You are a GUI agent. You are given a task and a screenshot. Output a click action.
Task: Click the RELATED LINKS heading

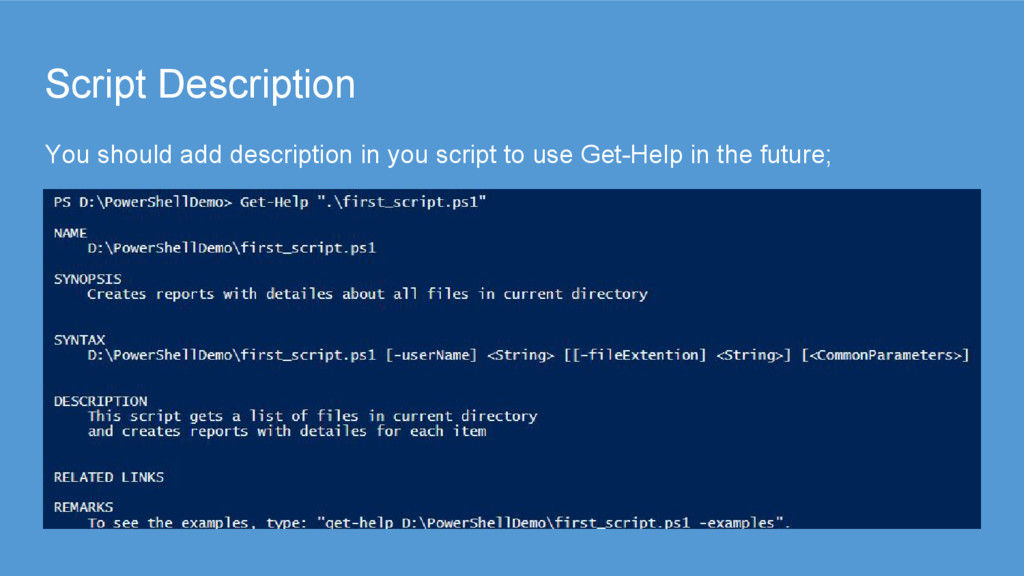108,477
